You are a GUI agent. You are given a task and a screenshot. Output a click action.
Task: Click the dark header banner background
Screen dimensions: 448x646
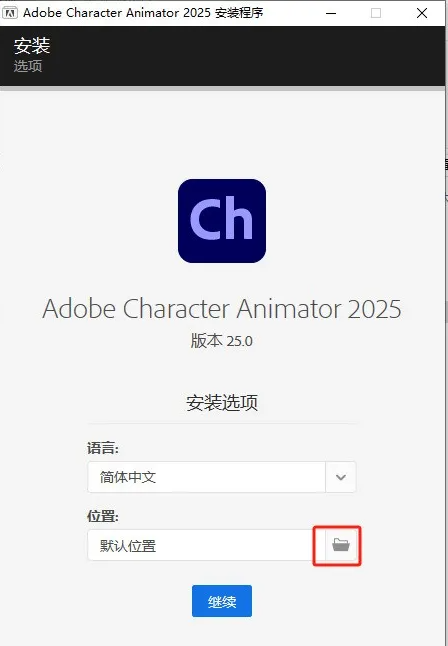247,56
